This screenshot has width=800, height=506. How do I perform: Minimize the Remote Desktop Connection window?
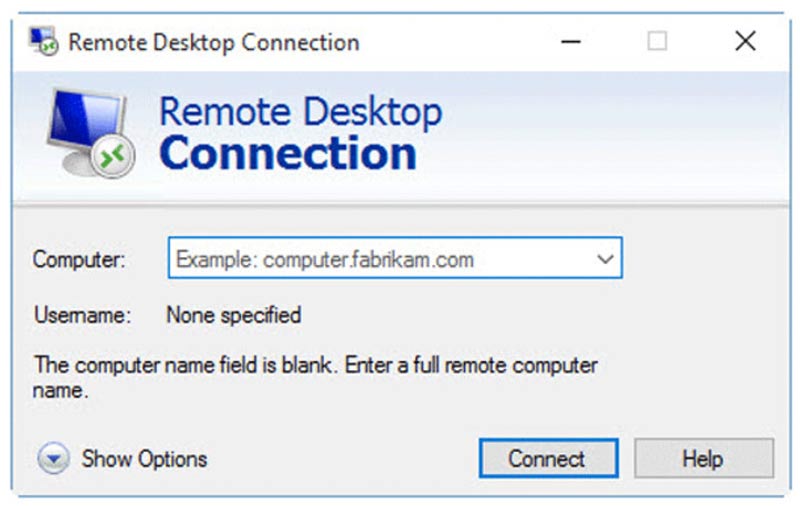571,42
